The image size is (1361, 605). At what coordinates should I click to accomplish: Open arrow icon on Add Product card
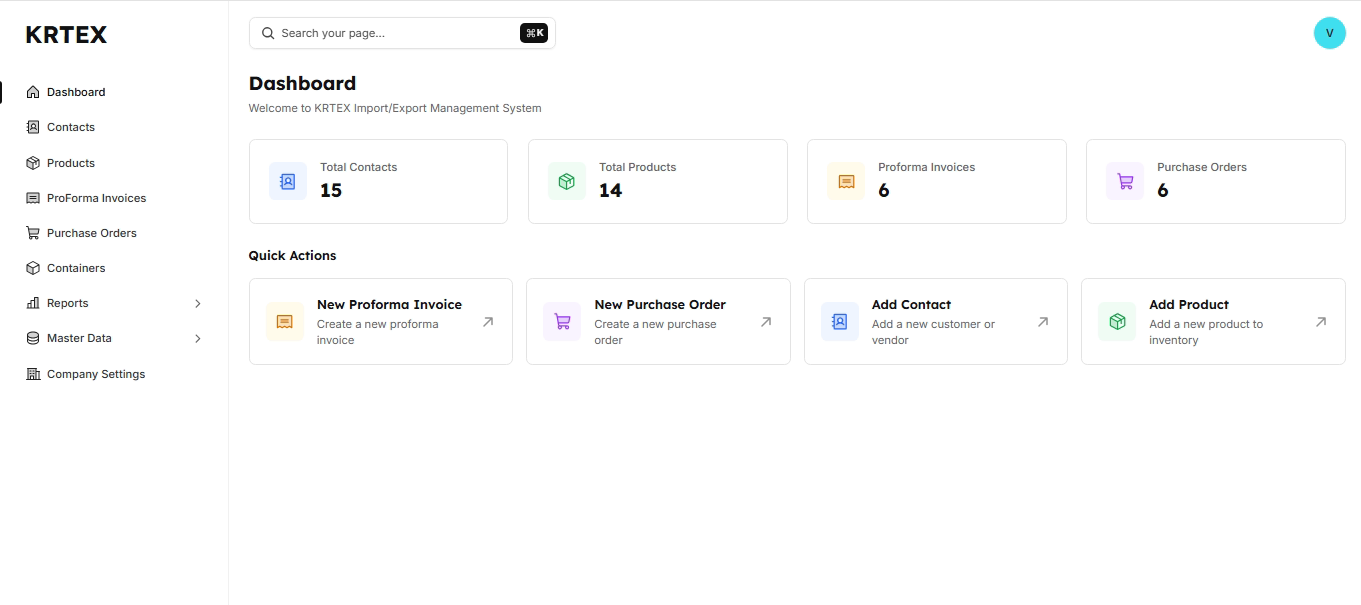click(1320, 322)
